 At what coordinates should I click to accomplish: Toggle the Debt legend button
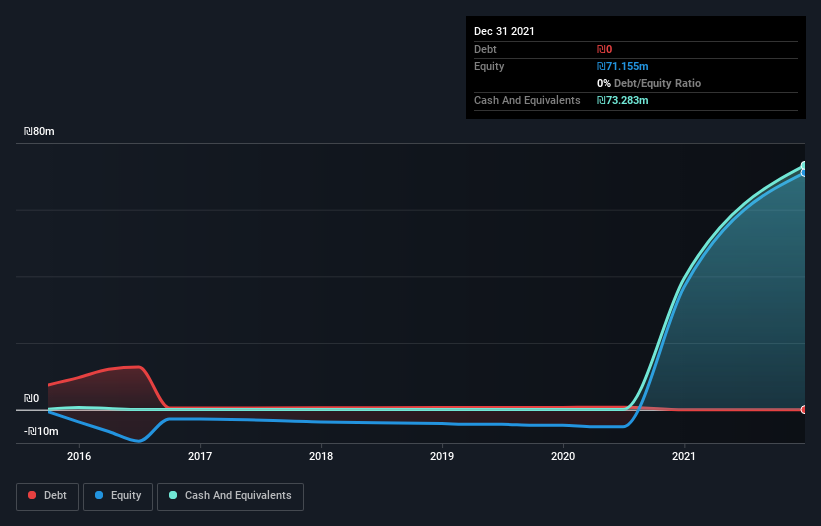(x=47, y=496)
